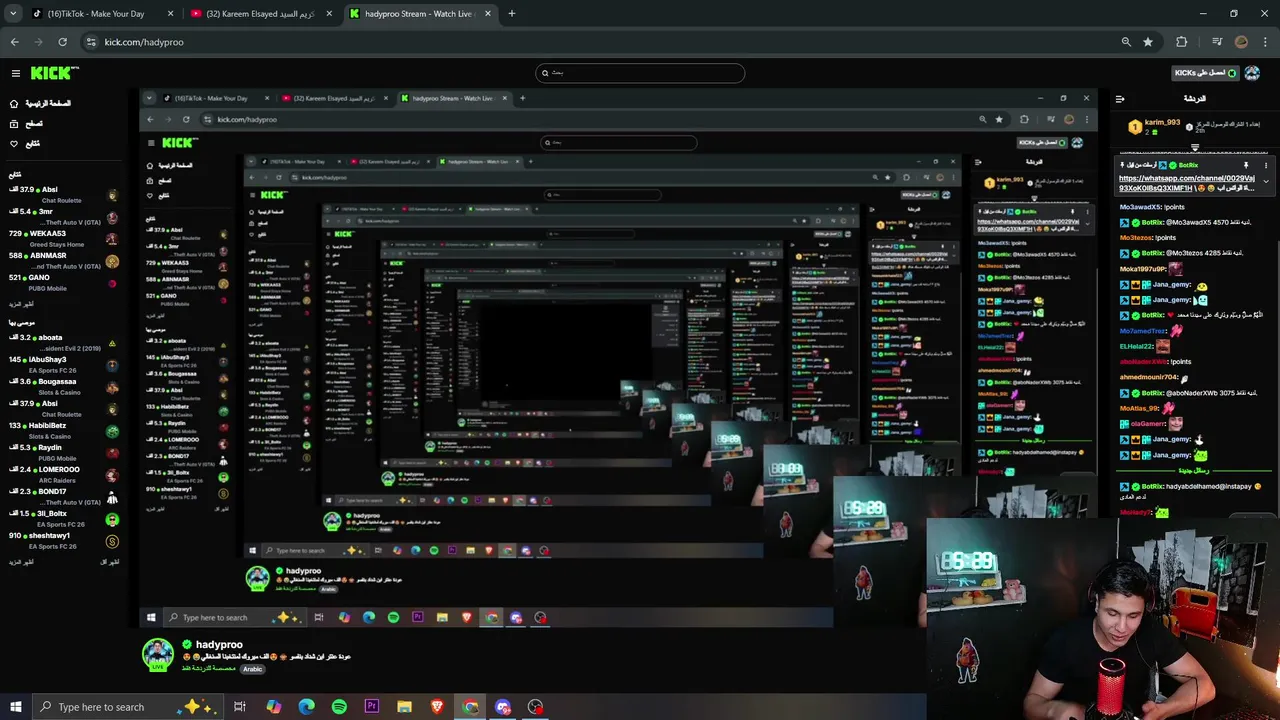Open sheshtawy1 channel in outermost sidebar
1280x720 pixels.
pos(62,540)
